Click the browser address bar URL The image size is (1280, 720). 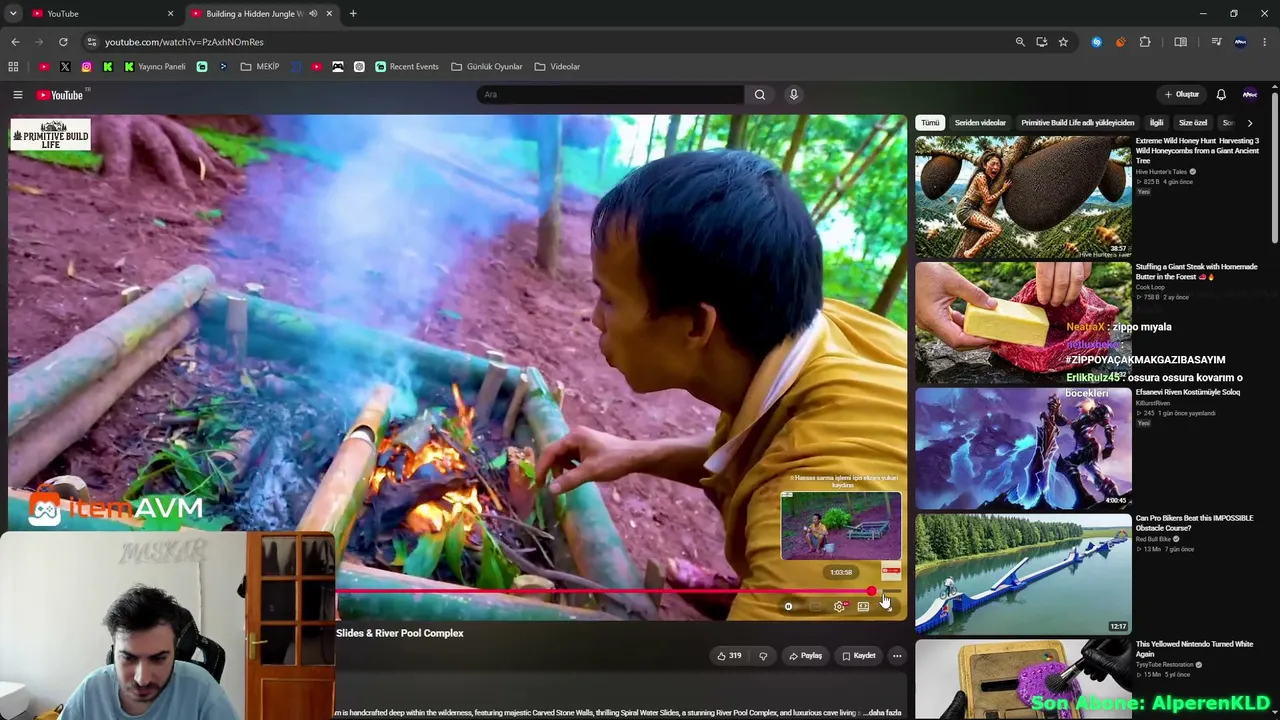[x=184, y=42]
